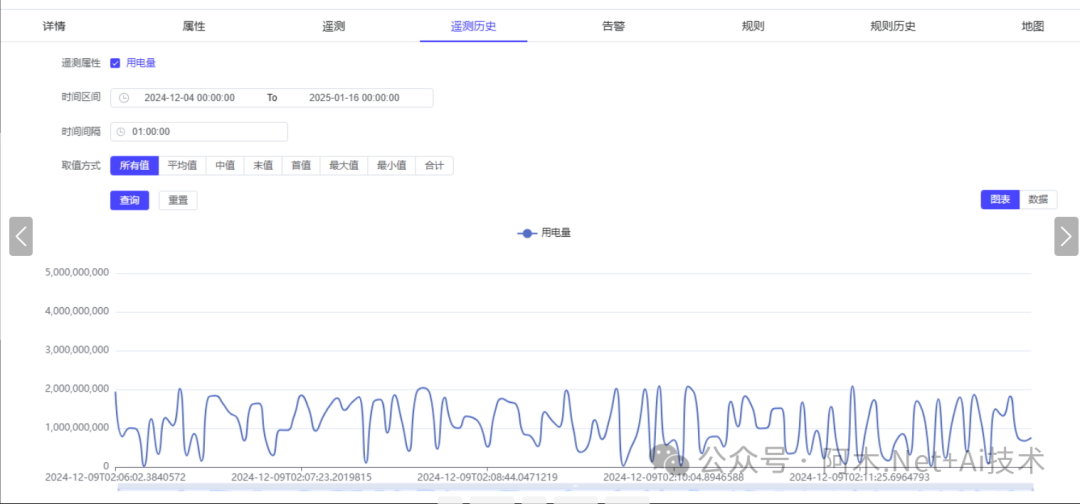1080x504 pixels.
Task: Click the clock icon in time interval field
Action: 121,132
